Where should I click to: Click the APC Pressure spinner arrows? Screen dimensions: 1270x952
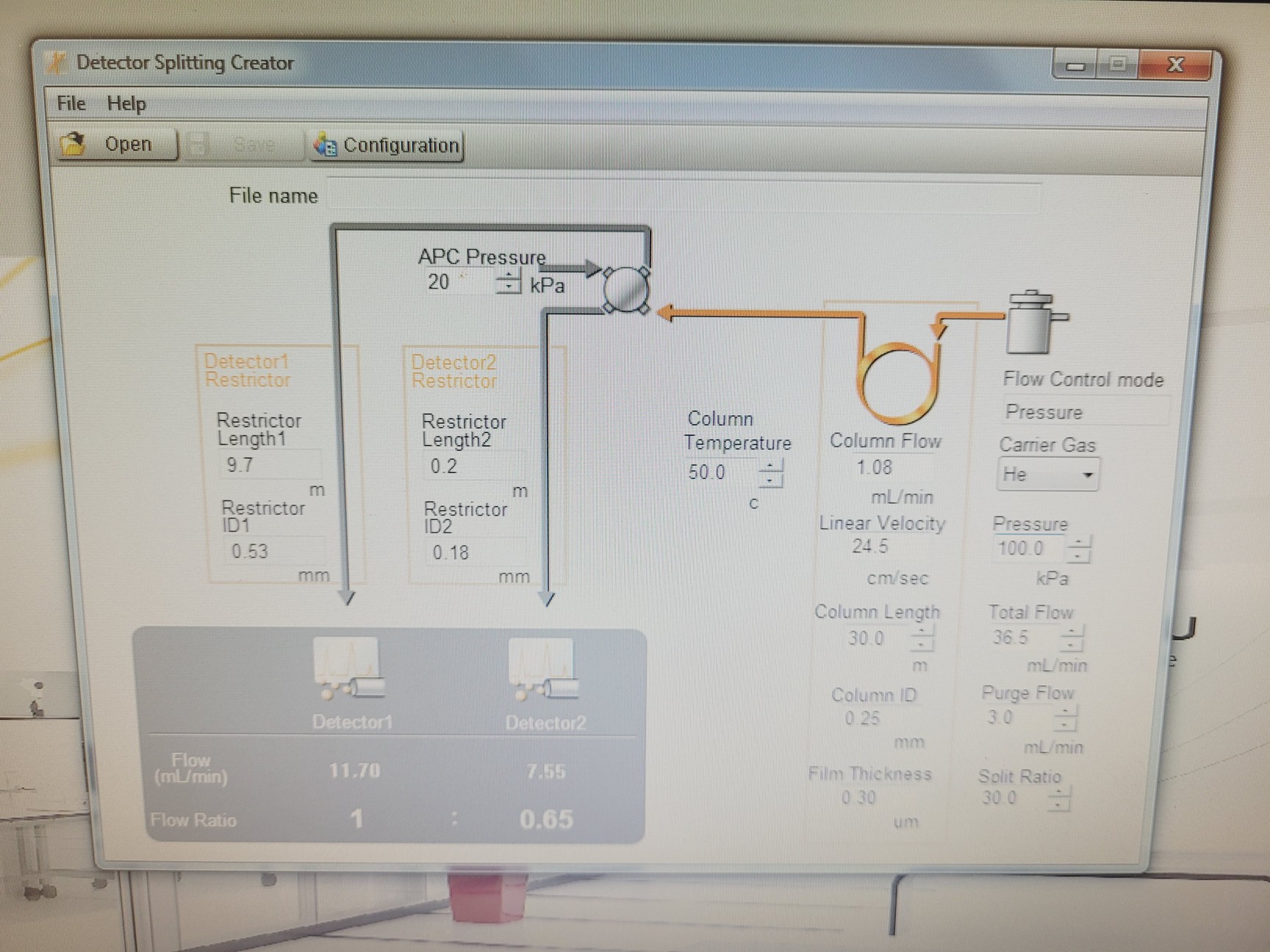point(508,282)
